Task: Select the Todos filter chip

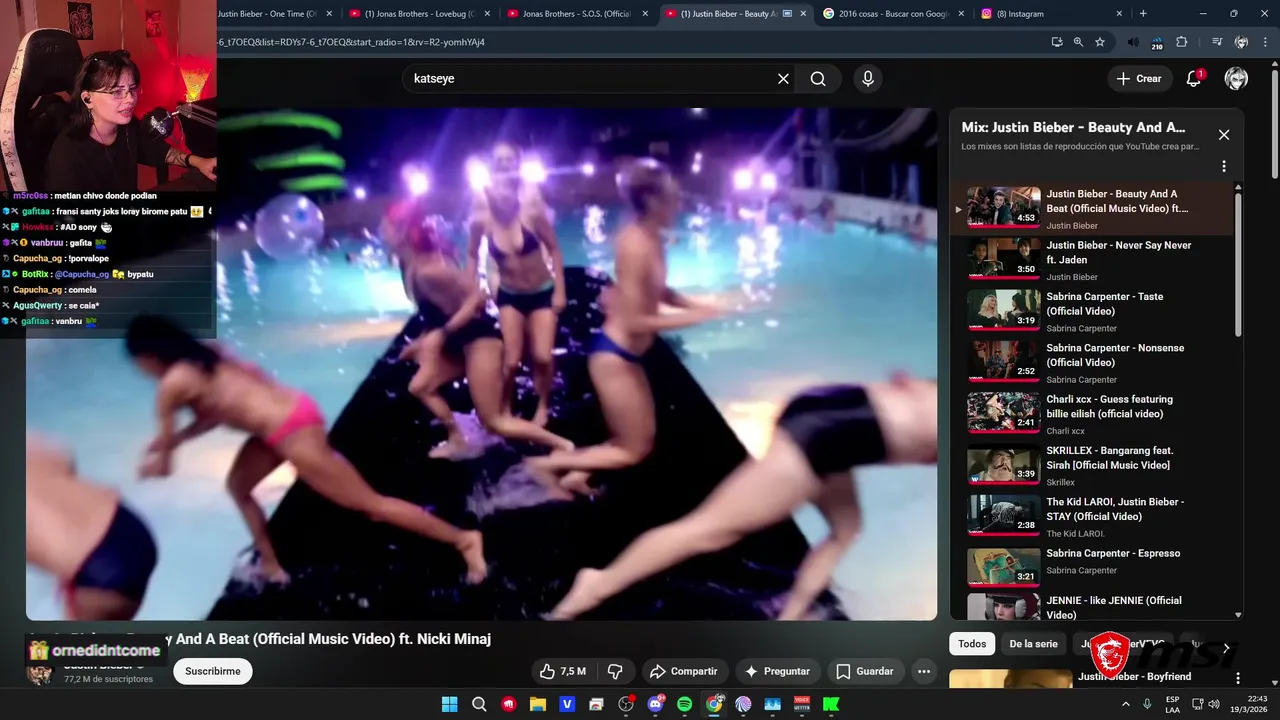Action: [x=972, y=644]
